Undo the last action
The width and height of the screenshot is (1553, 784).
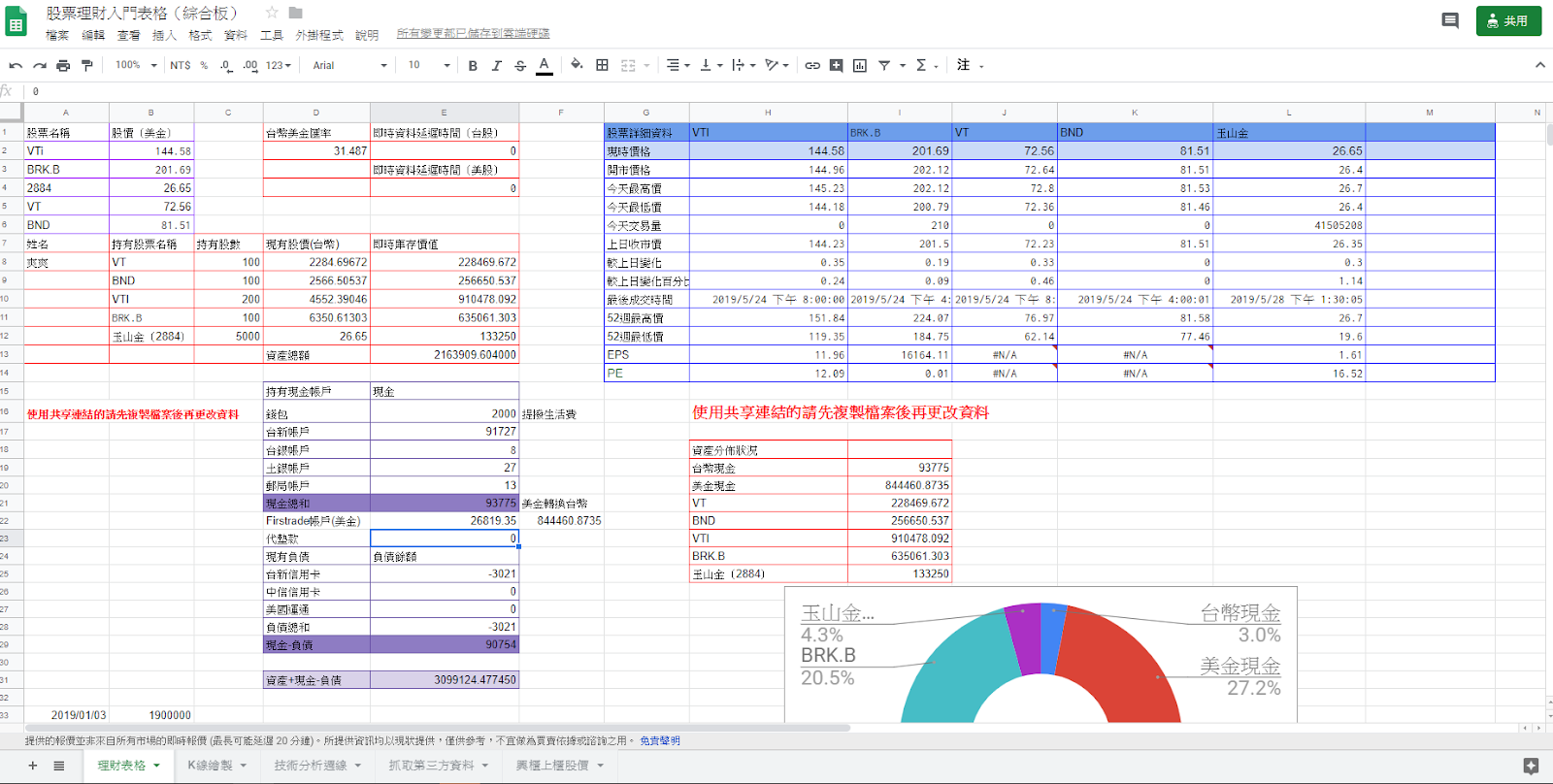(16, 65)
